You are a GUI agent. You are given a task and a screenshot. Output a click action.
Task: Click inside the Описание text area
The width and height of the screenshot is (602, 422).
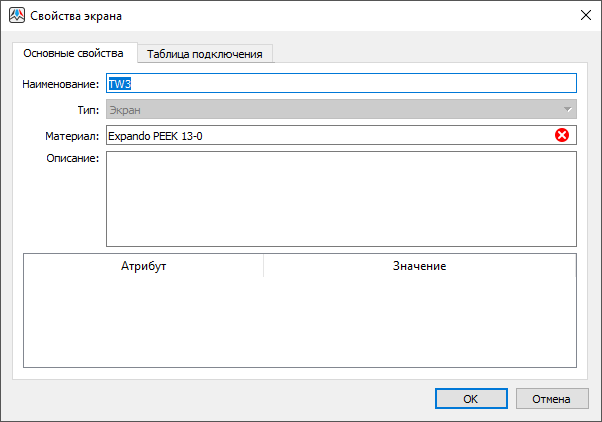click(x=340, y=198)
